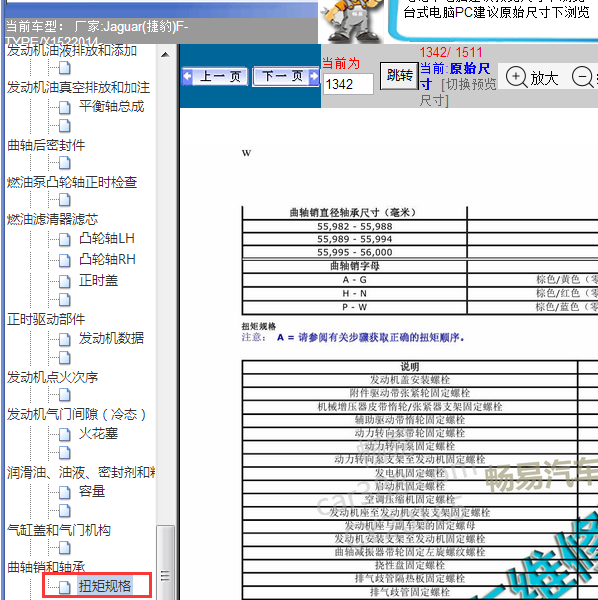
Task: Click the 排气歧管固定螺栓 table row
Action: 410,592
